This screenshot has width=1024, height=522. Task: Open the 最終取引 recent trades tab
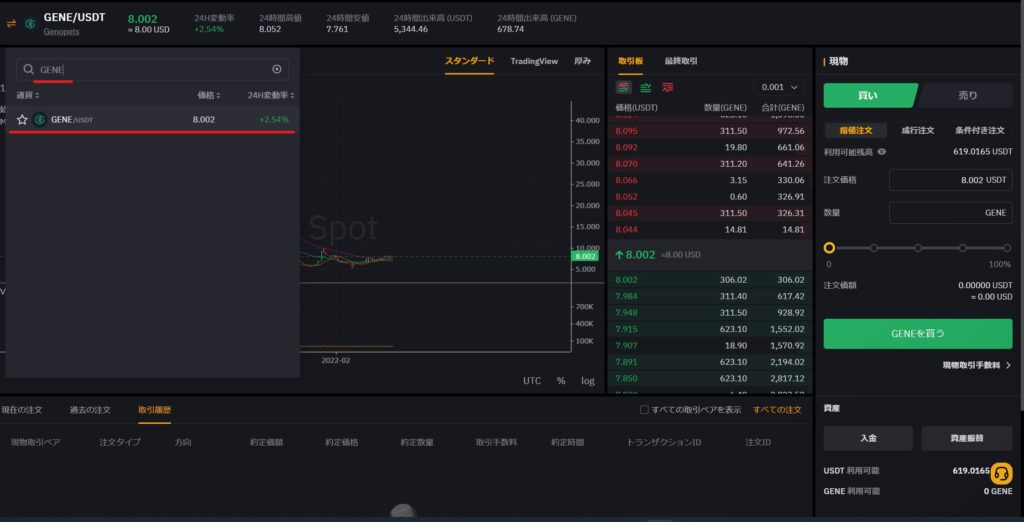pos(681,61)
